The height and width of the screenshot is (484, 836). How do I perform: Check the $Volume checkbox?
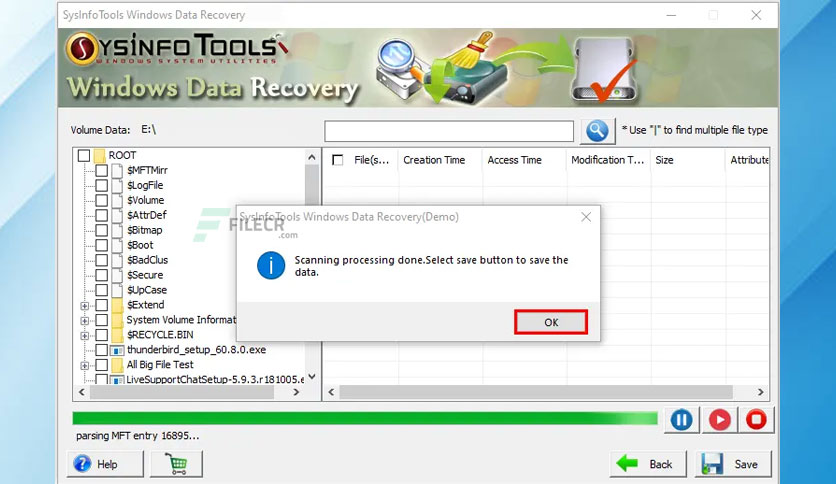point(101,200)
